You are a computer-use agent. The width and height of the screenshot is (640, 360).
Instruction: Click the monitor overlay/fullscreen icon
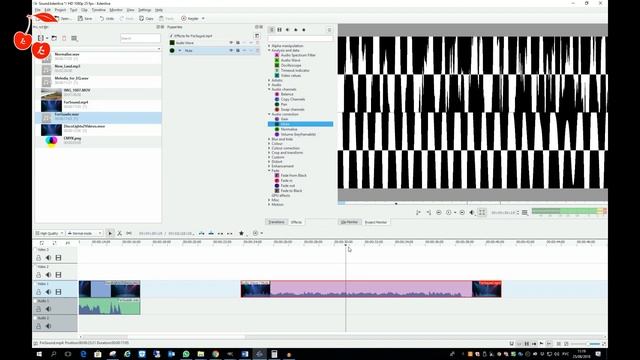482,213
